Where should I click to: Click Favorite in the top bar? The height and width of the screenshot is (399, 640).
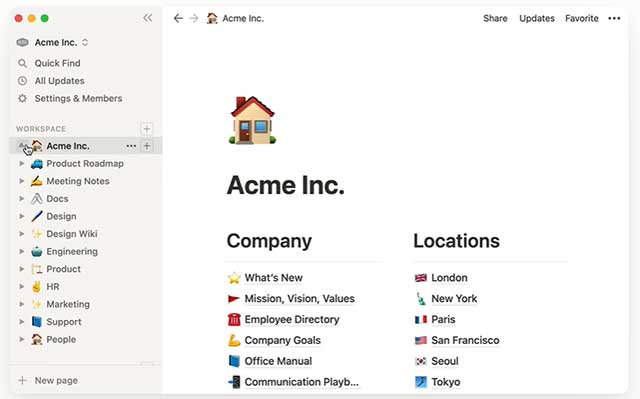[x=582, y=18]
